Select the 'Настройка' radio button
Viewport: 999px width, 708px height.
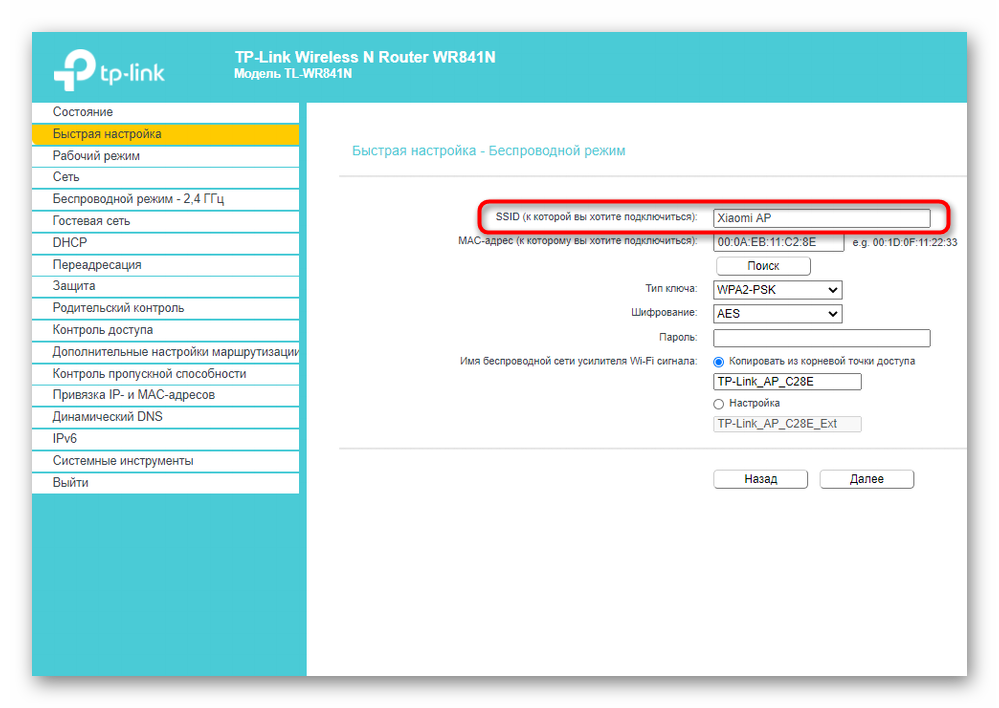718,404
